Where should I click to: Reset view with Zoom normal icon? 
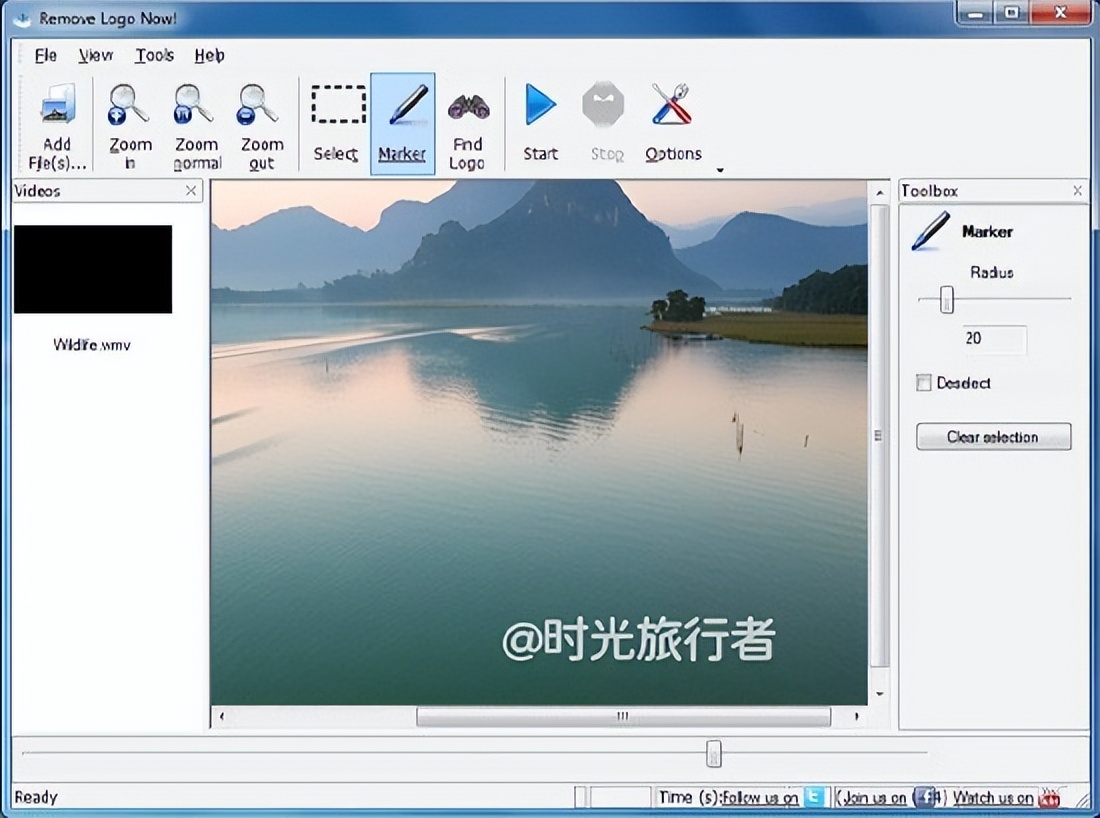pos(194,106)
